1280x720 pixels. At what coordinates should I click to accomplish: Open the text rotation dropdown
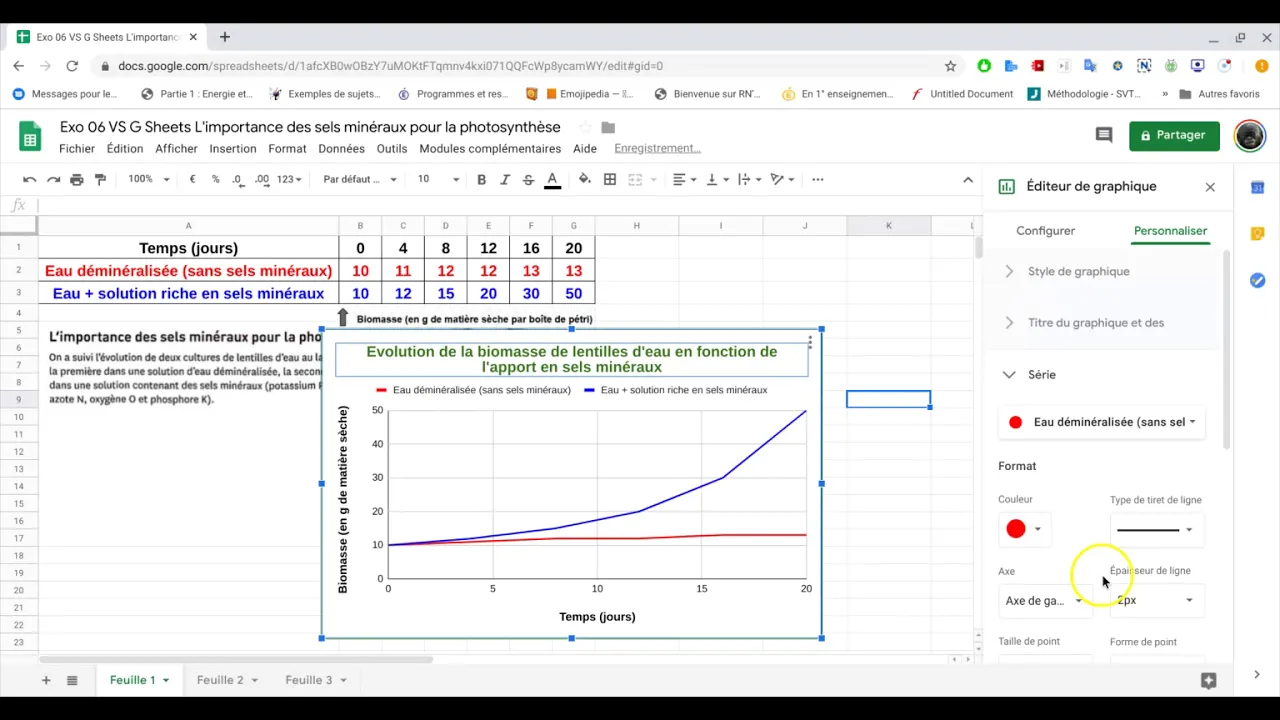tap(750, 179)
